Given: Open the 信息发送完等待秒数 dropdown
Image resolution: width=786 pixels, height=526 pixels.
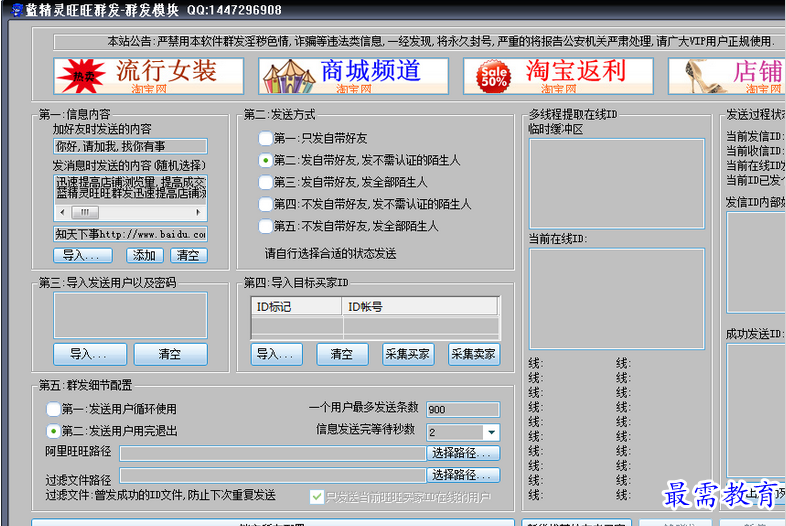Looking at the screenshot, I should [x=491, y=432].
